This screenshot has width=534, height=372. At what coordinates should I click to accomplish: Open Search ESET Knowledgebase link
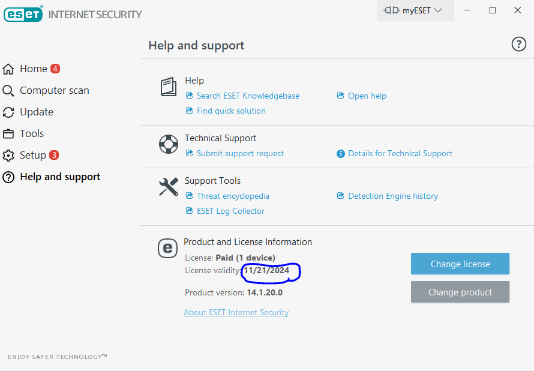248,96
